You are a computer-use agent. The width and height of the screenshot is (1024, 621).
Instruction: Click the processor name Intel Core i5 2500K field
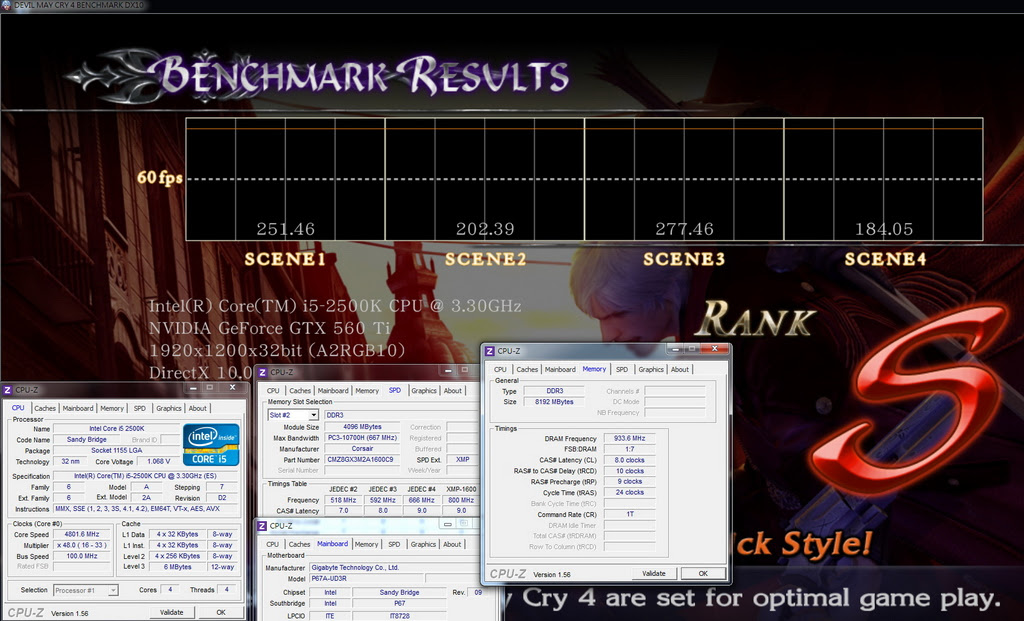click(116, 429)
